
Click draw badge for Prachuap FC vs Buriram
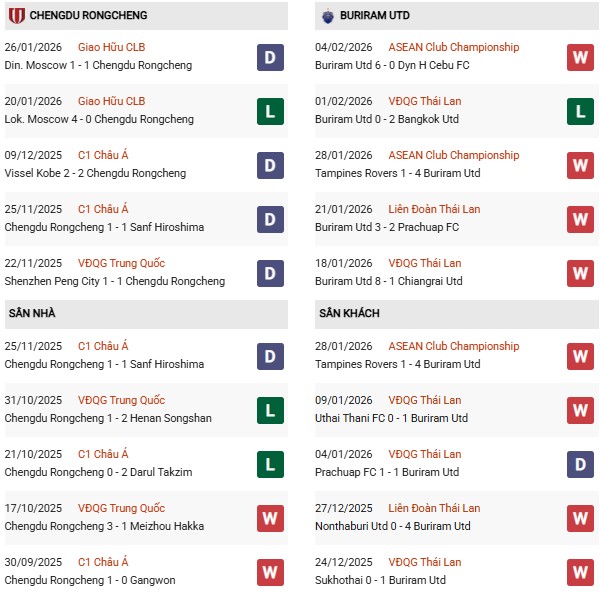tap(580, 464)
